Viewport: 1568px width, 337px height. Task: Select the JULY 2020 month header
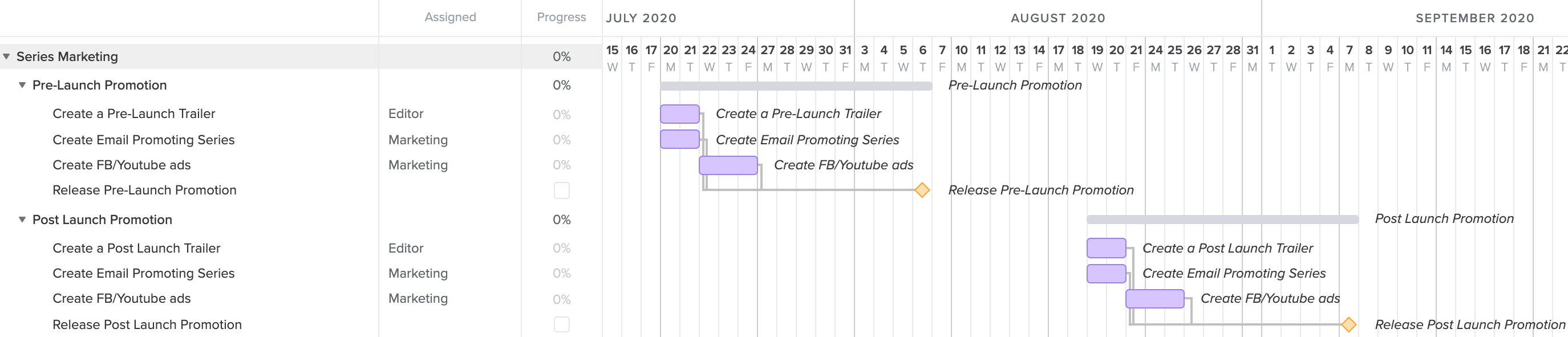click(x=641, y=18)
